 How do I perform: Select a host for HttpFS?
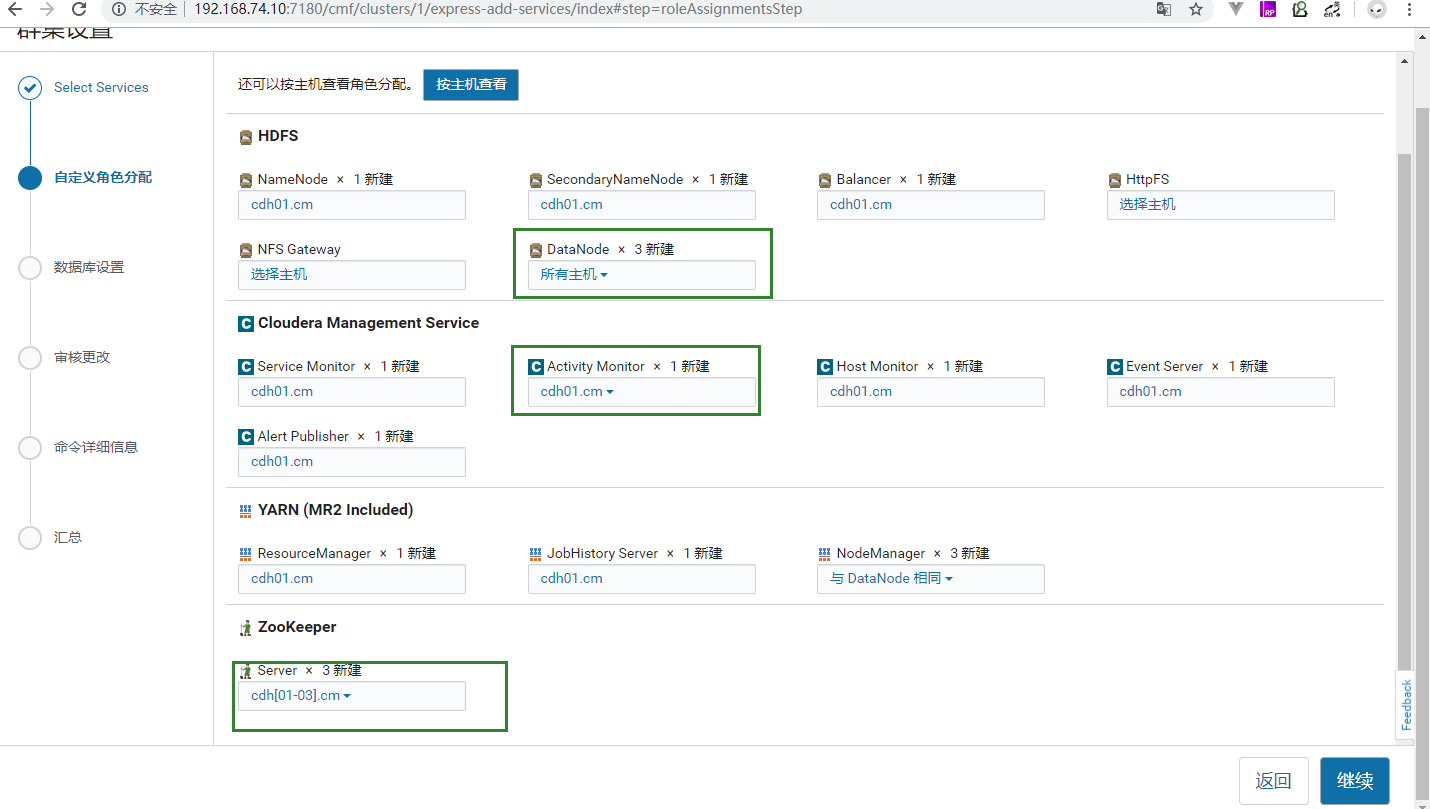1221,205
